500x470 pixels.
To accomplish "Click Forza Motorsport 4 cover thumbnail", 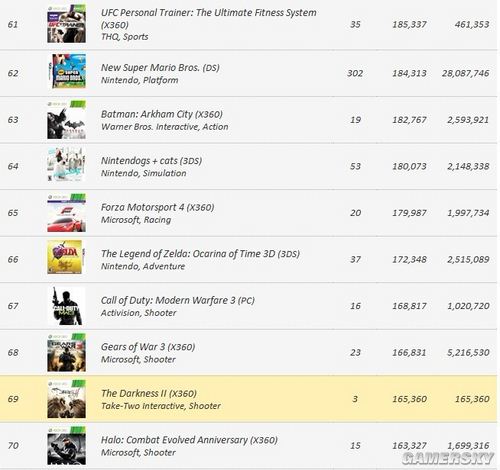I will click(66, 213).
